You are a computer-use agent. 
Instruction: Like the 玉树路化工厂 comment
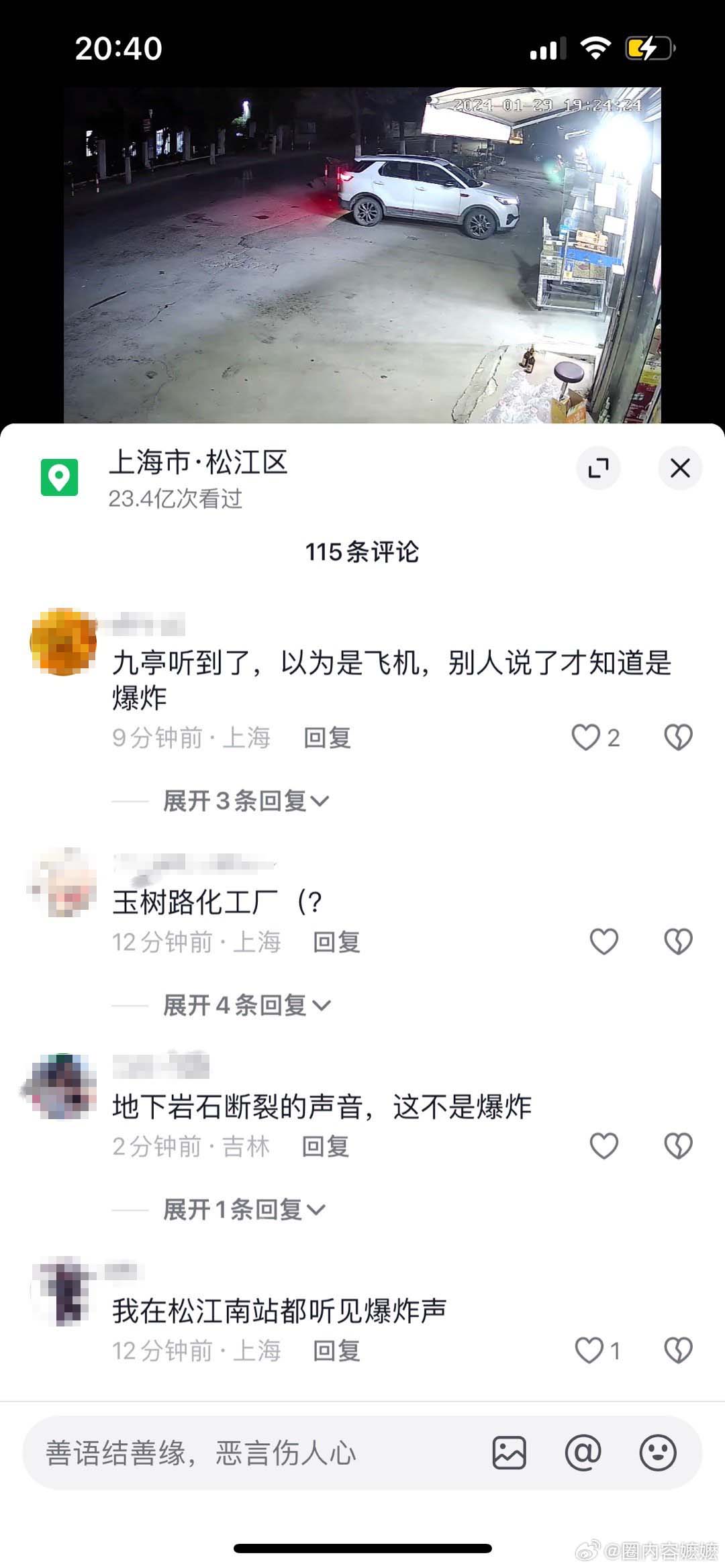tap(603, 941)
